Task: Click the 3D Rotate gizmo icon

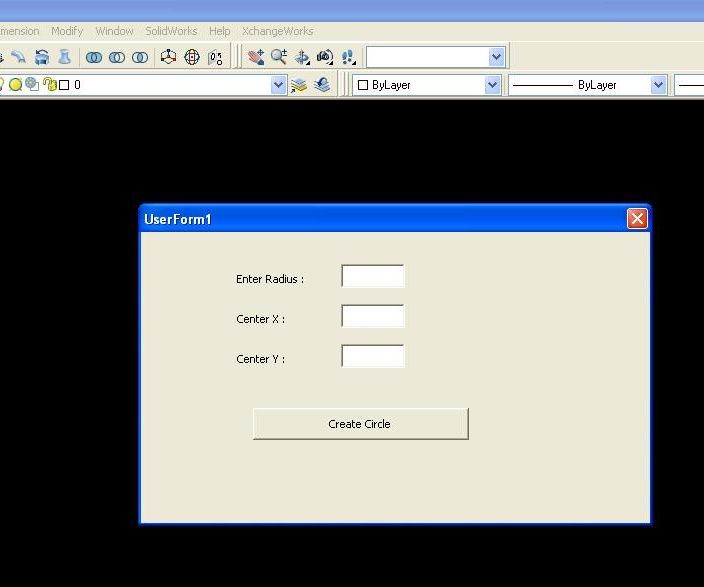Action: point(192,57)
